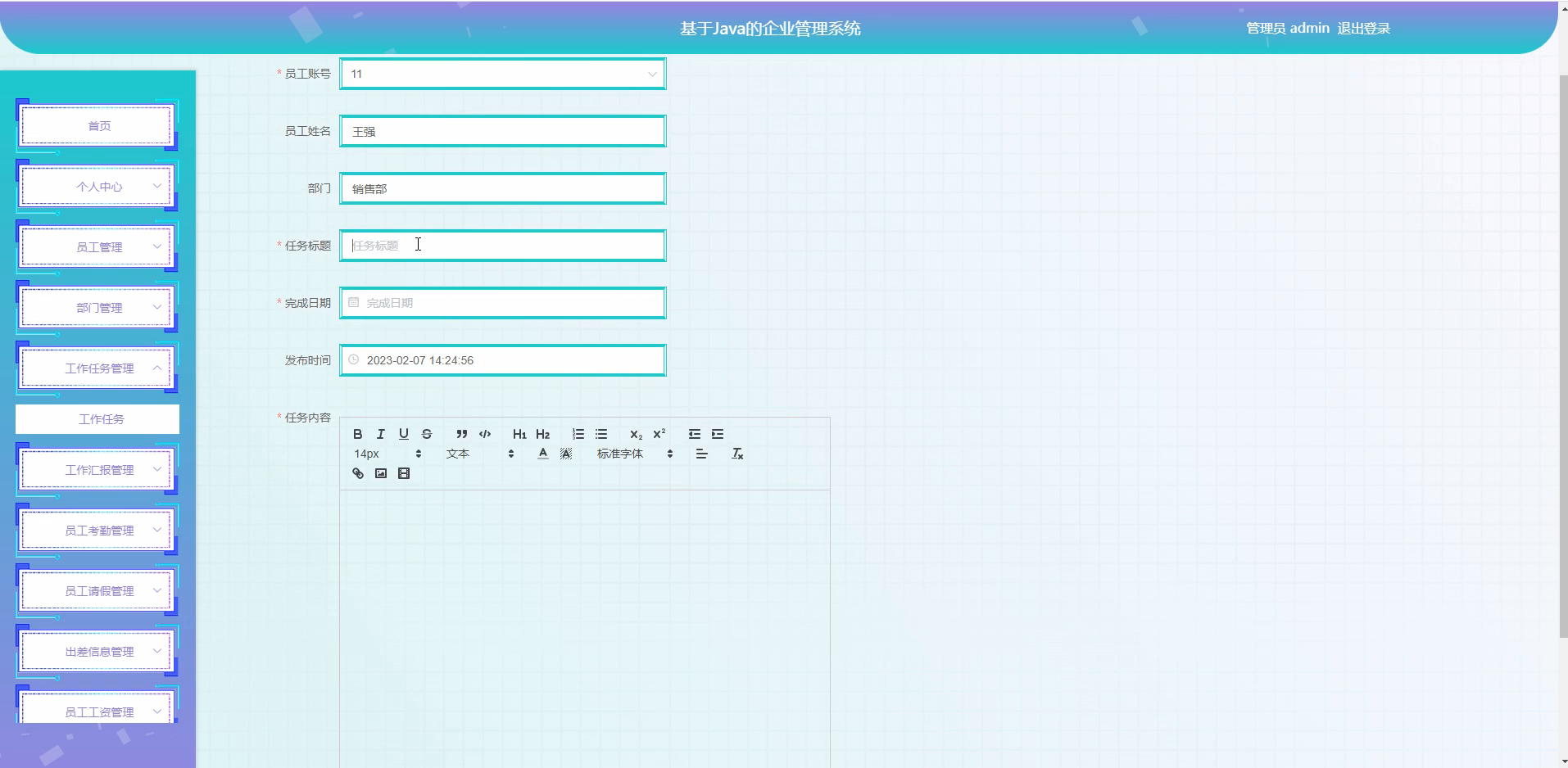Click the page vertical scrollbar thumb

point(1563,356)
